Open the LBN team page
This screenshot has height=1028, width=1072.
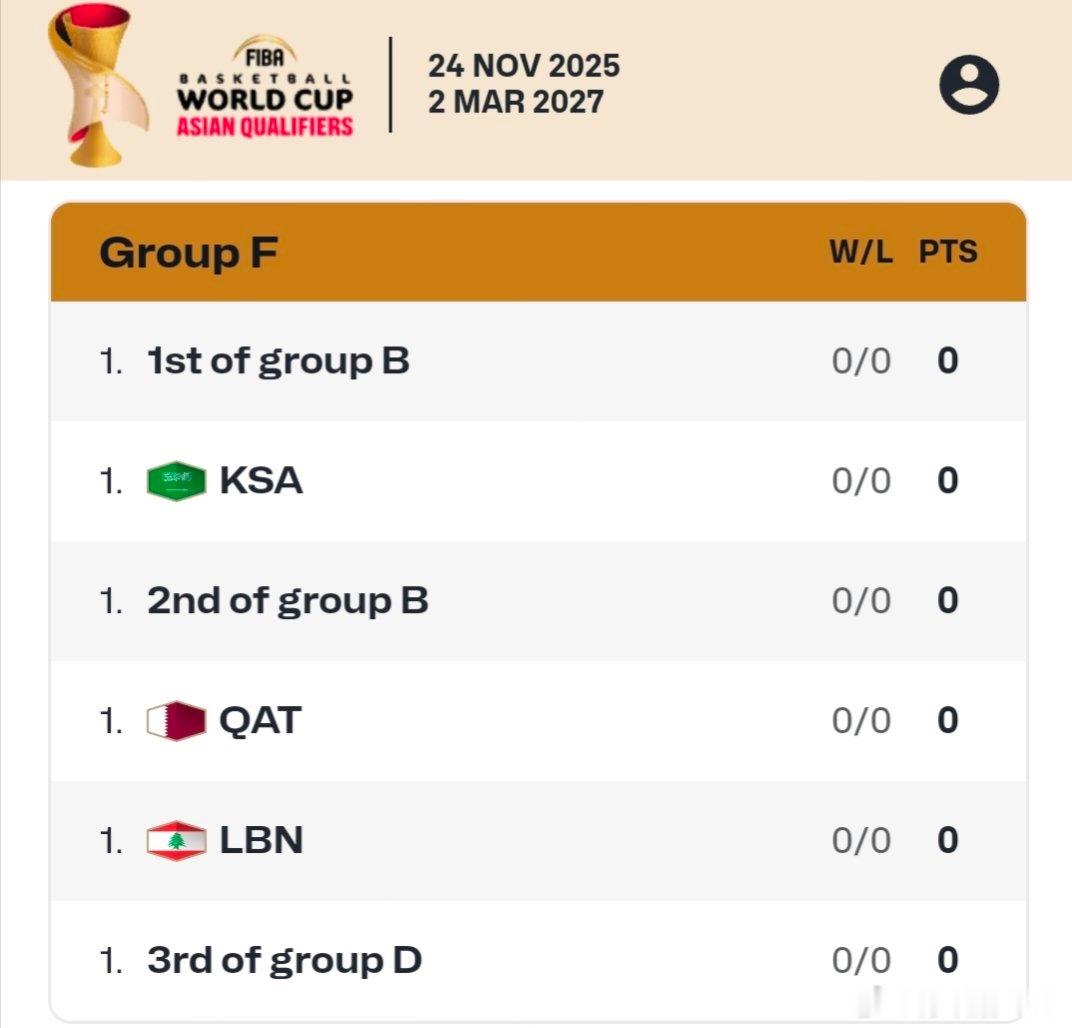[x=261, y=840]
